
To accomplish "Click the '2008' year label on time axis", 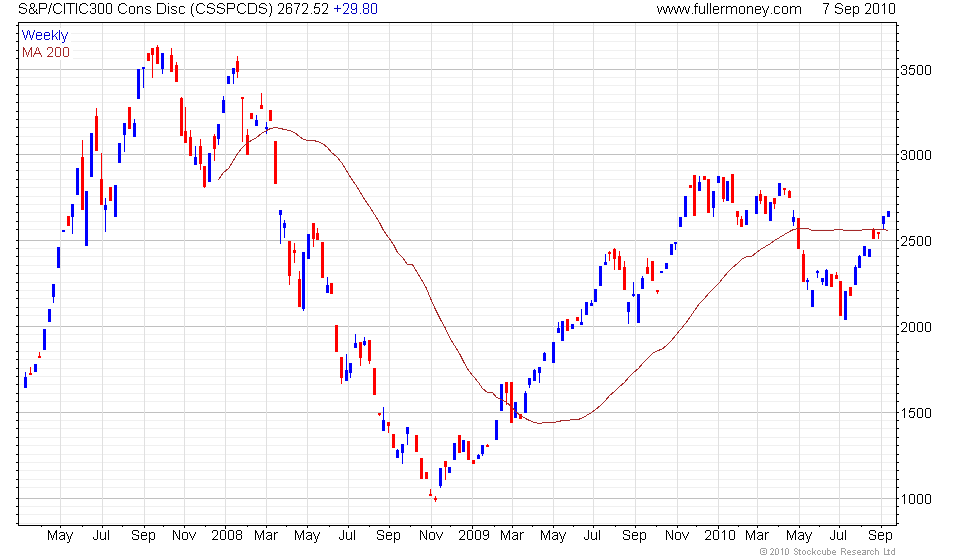I will click(227, 536).
